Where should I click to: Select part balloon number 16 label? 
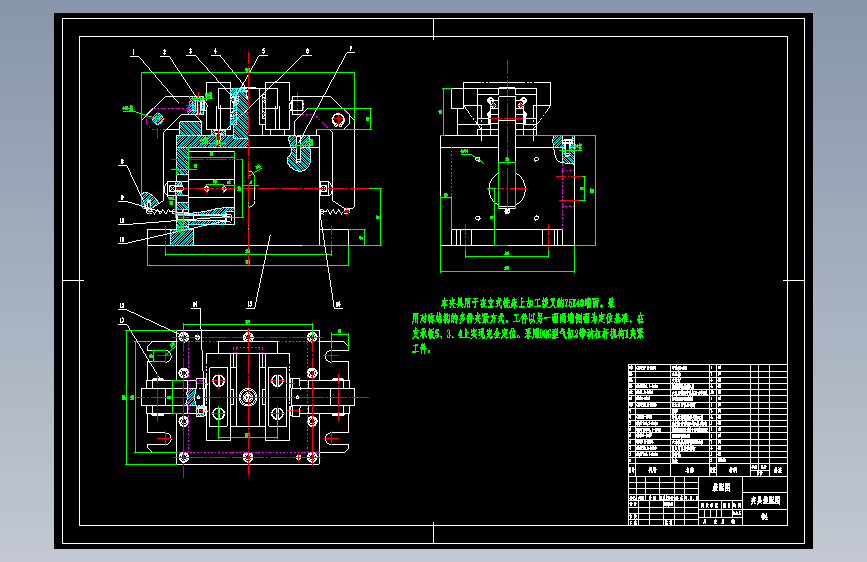click(x=338, y=305)
